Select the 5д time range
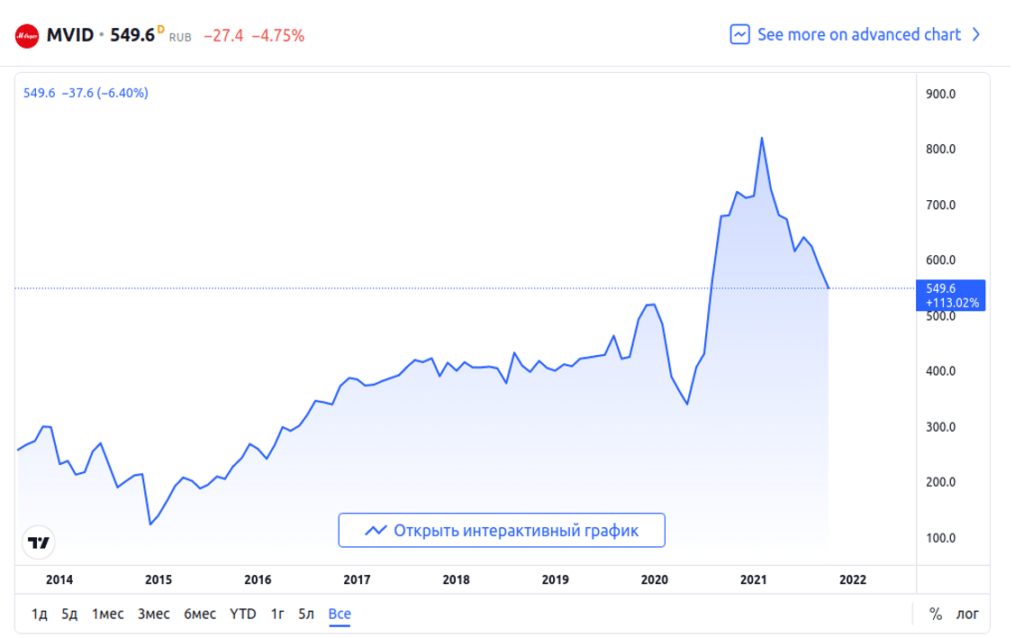The width and height of the screenshot is (1024, 638). [x=69, y=614]
